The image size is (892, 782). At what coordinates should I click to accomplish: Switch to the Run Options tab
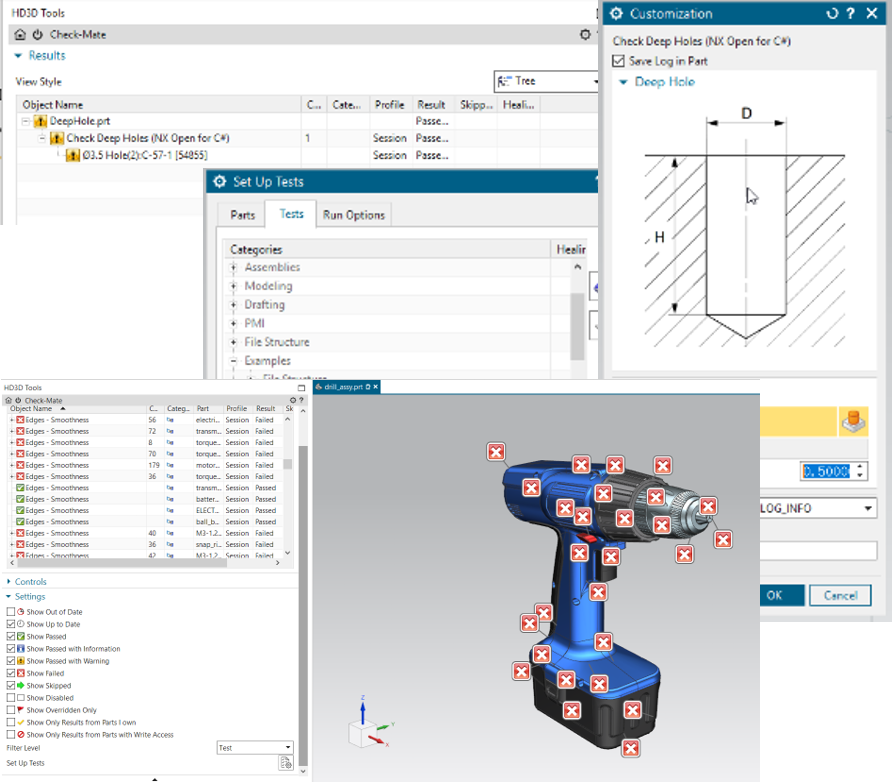(x=356, y=214)
